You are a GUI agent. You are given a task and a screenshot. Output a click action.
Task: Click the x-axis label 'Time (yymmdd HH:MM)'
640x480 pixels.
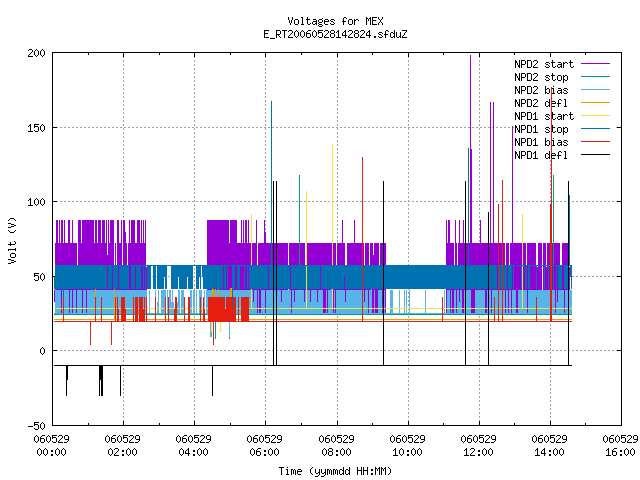335,471
